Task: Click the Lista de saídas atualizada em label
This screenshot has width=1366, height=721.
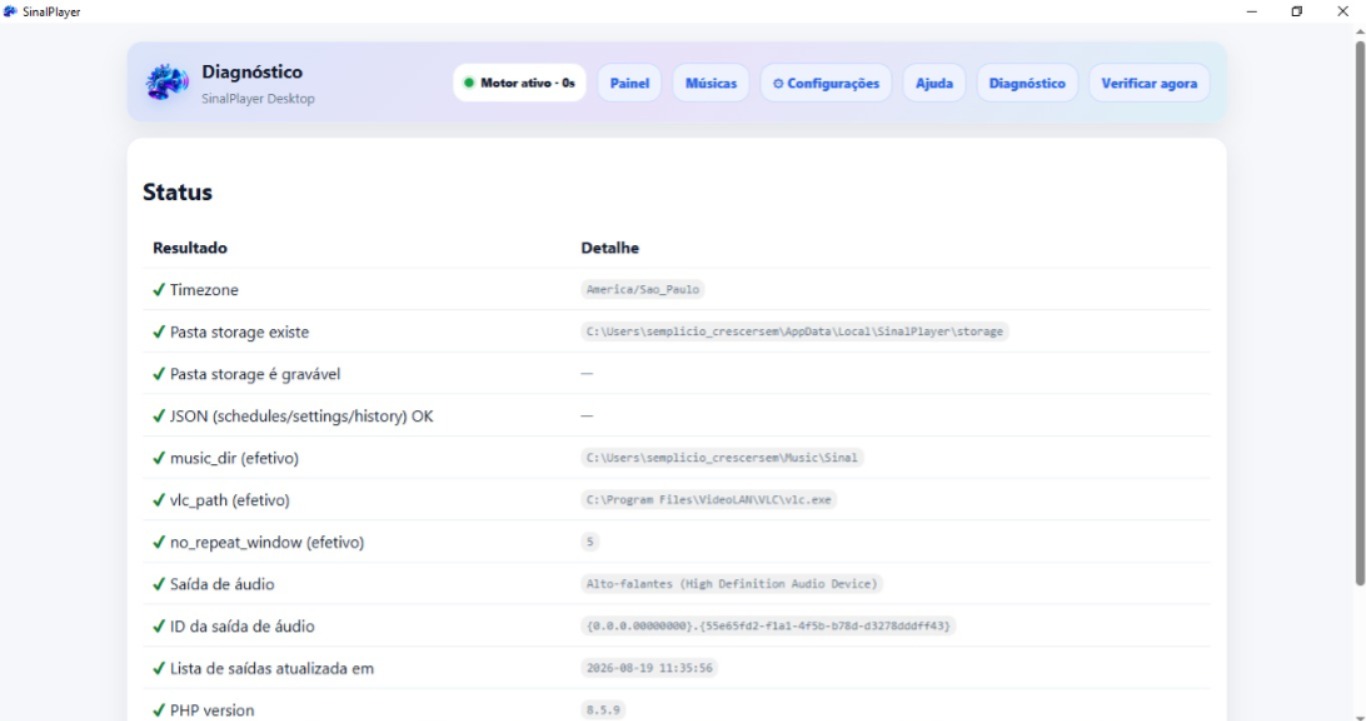Action: (x=272, y=668)
